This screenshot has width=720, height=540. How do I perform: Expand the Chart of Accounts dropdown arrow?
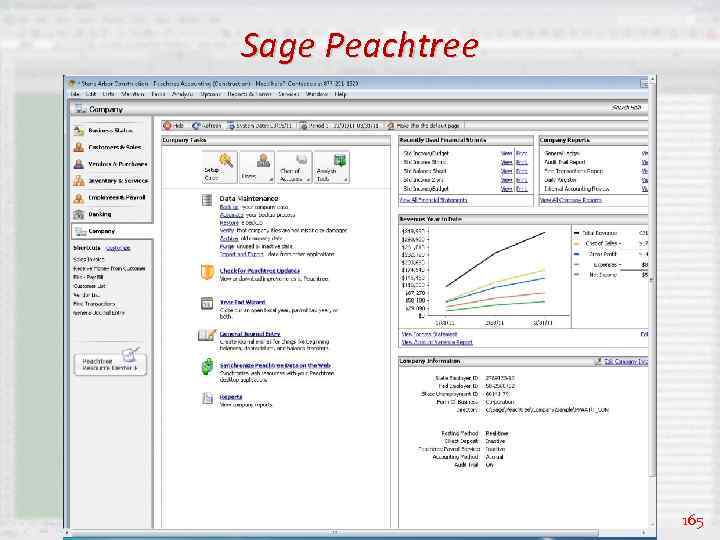[x=308, y=180]
